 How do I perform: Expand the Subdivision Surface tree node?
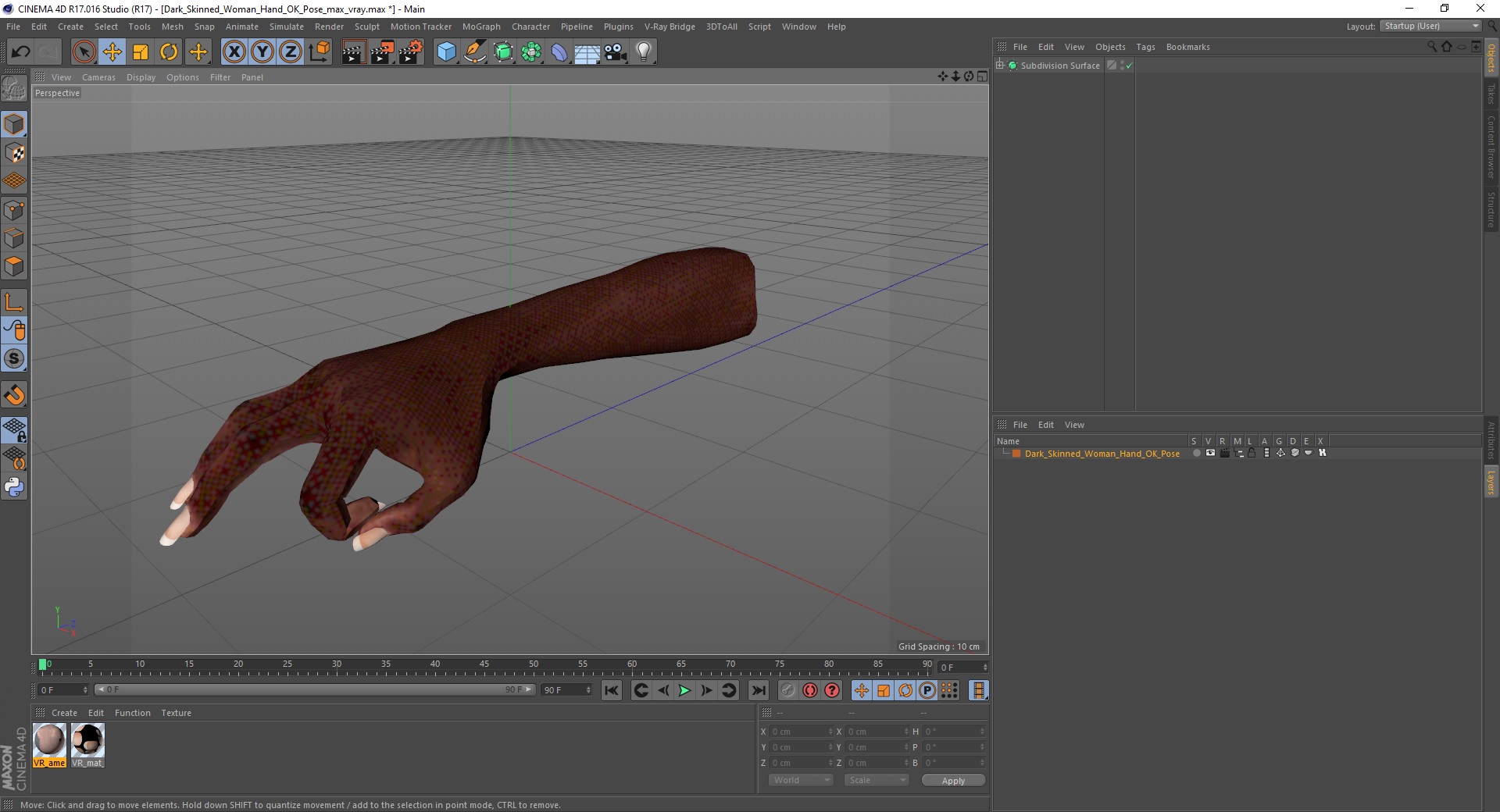[x=999, y=66]
